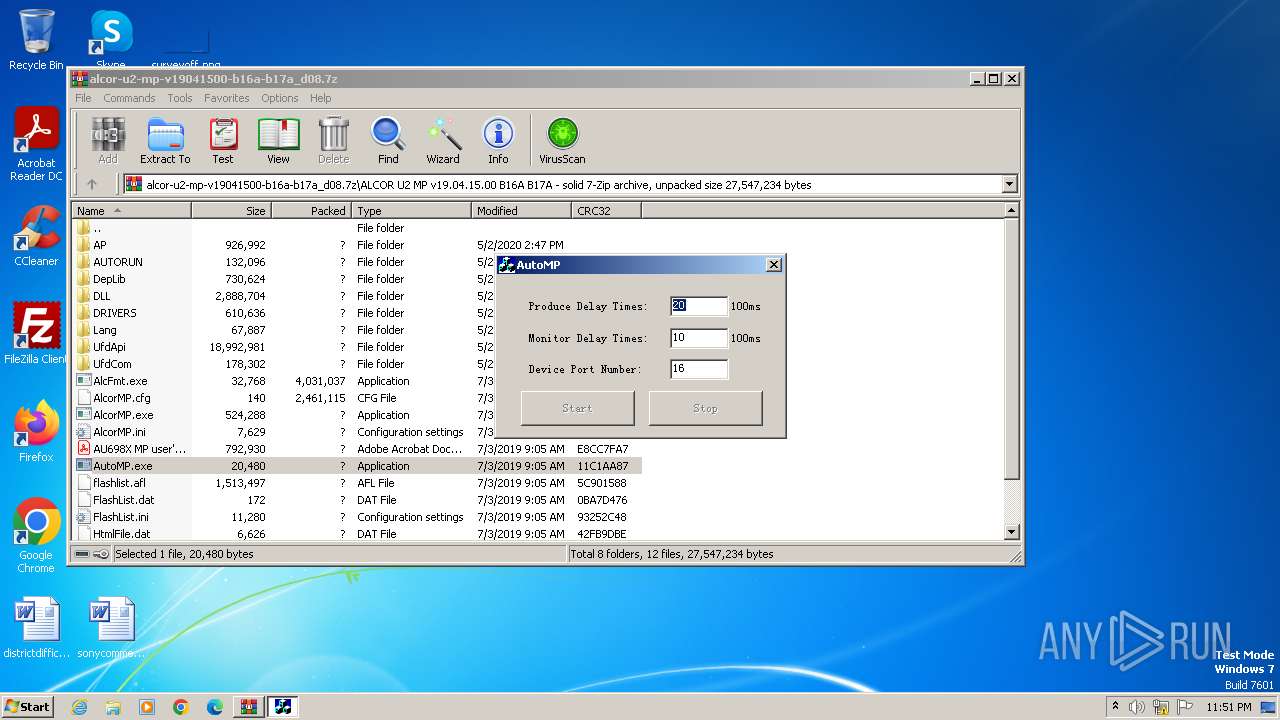The height and width of the screenshot is (720, 1280).
Task: Go up one folder level arrow
Action: 92,184
